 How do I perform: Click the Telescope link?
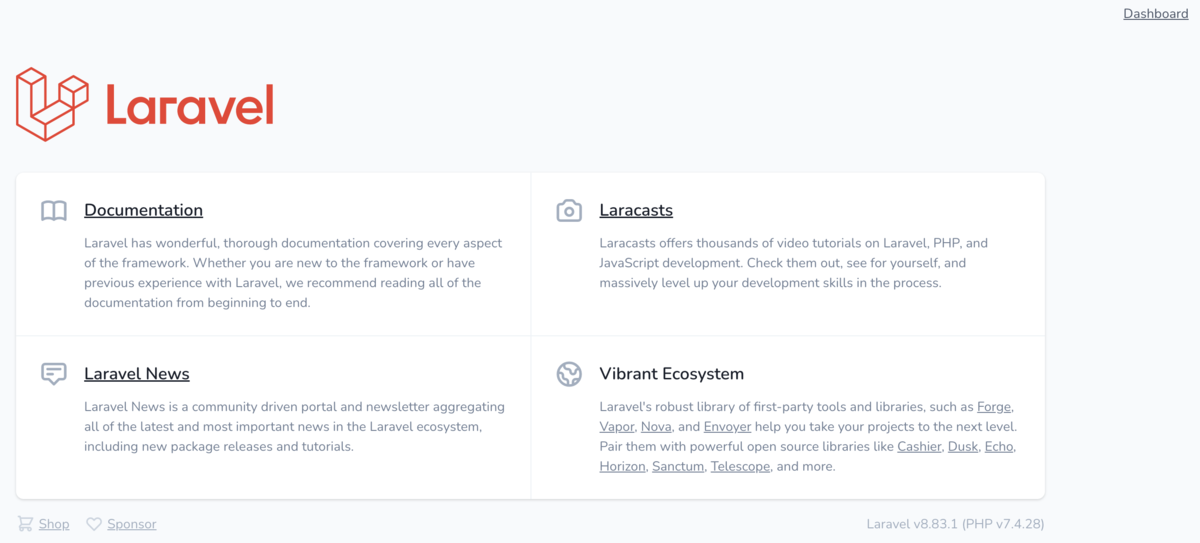(x=740, y=467)
